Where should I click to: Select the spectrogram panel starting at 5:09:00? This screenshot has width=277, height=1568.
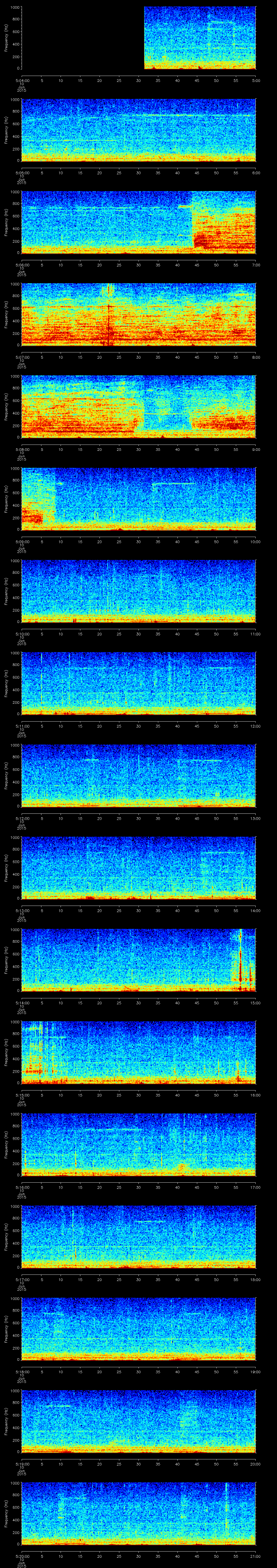click(139, 499)
